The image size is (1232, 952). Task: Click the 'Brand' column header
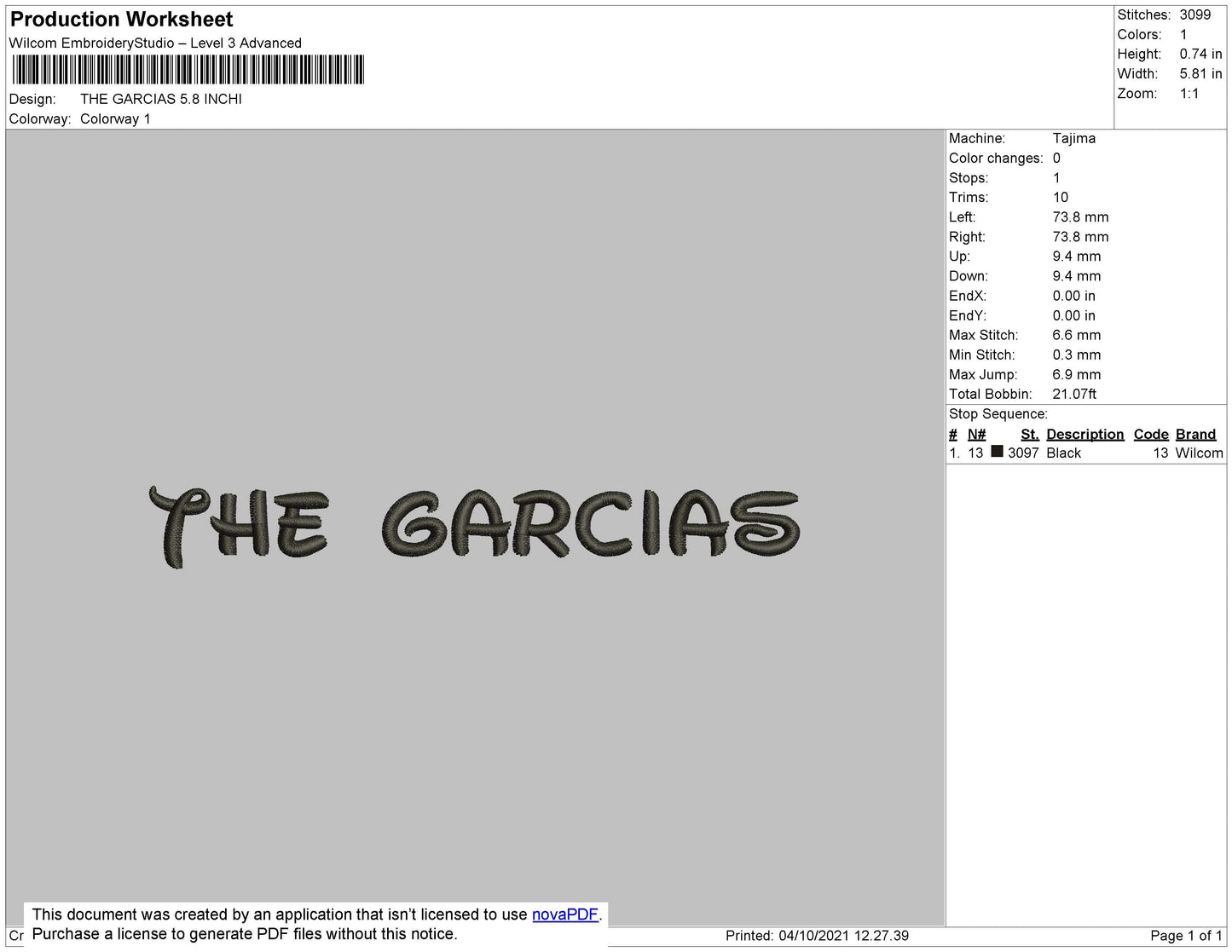1196,435
